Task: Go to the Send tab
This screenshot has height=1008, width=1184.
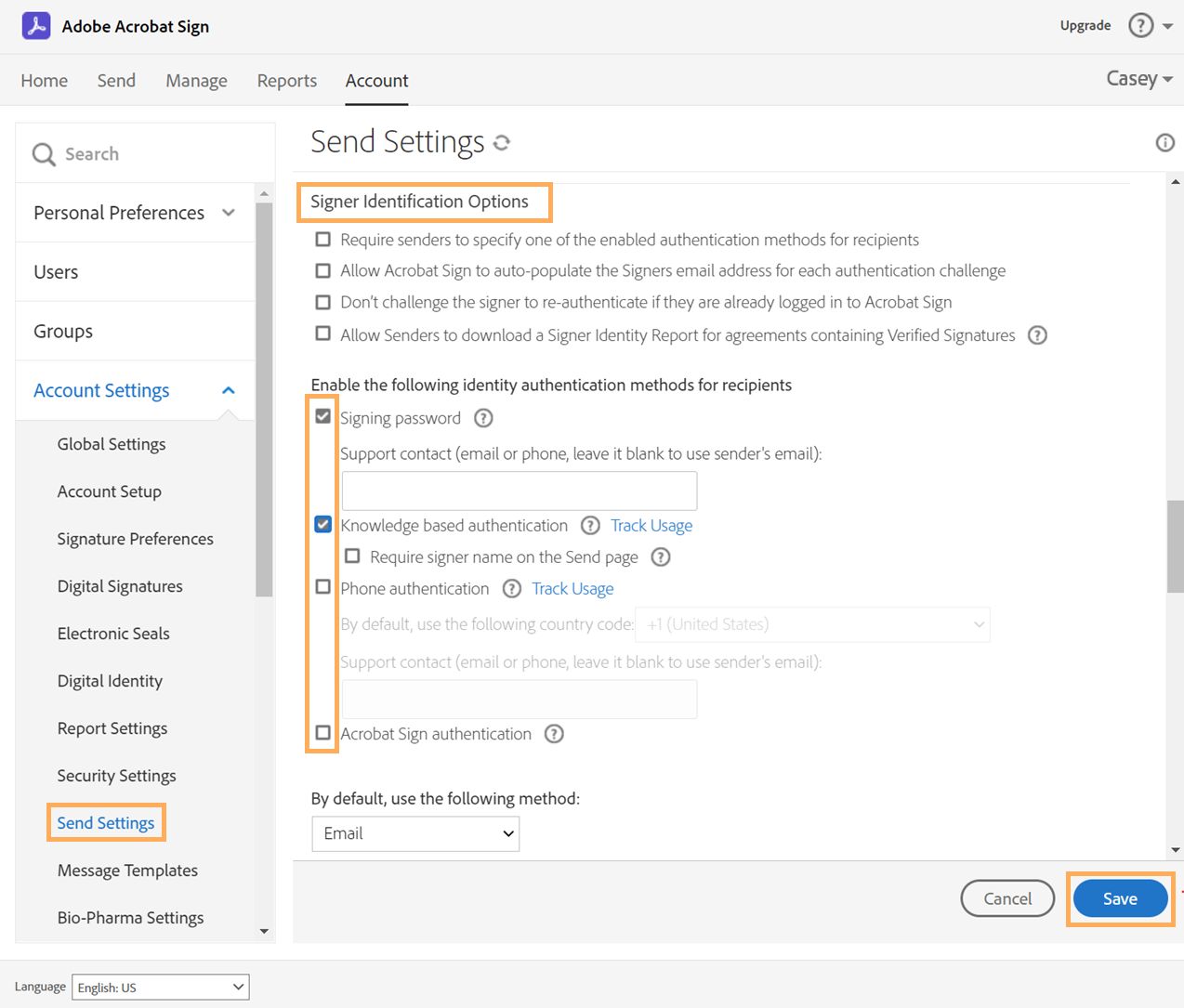Action: 116,81
